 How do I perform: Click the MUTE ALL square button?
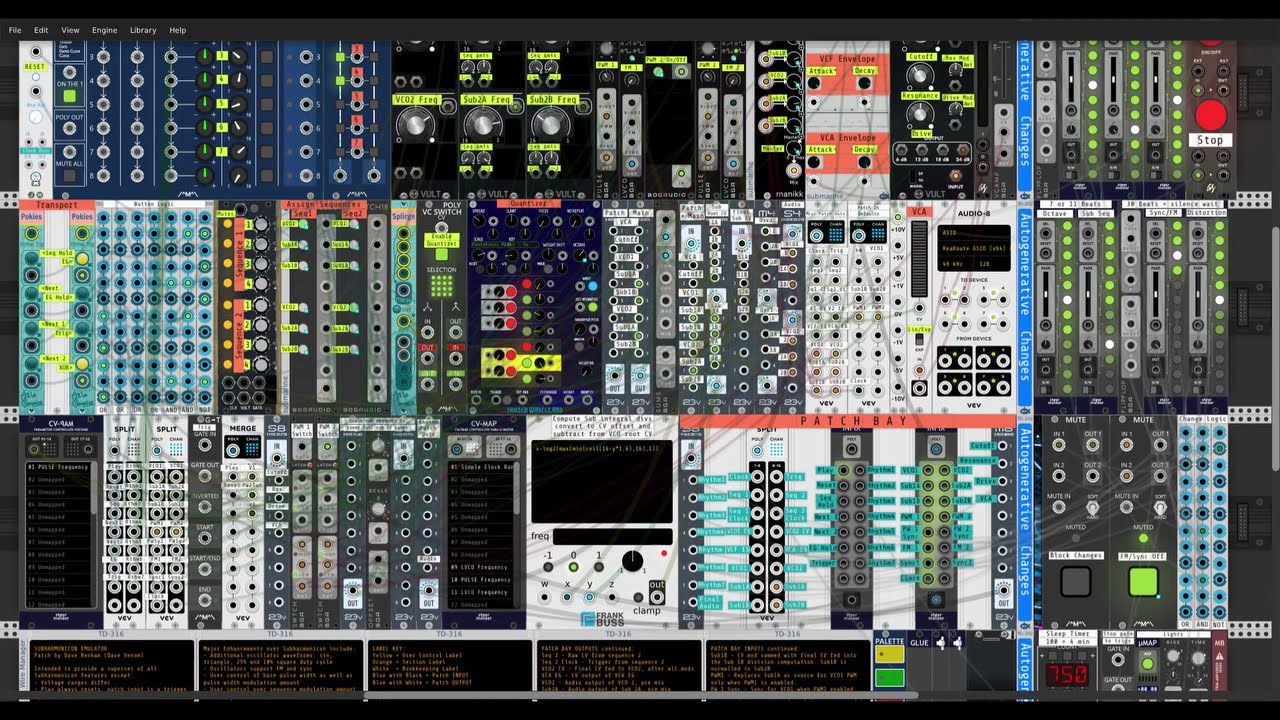tap(69, 176)
